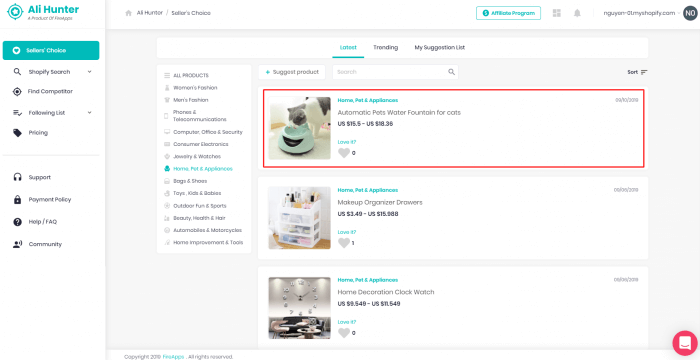Select Bags & Shoes category

point(190,181)
